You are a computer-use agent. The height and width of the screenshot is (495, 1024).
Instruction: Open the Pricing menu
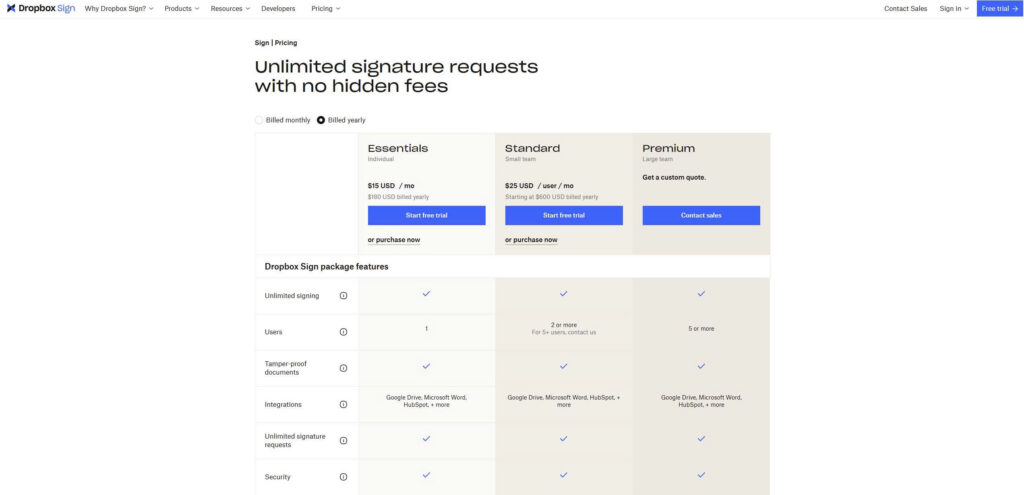click(x=325, y=8)
